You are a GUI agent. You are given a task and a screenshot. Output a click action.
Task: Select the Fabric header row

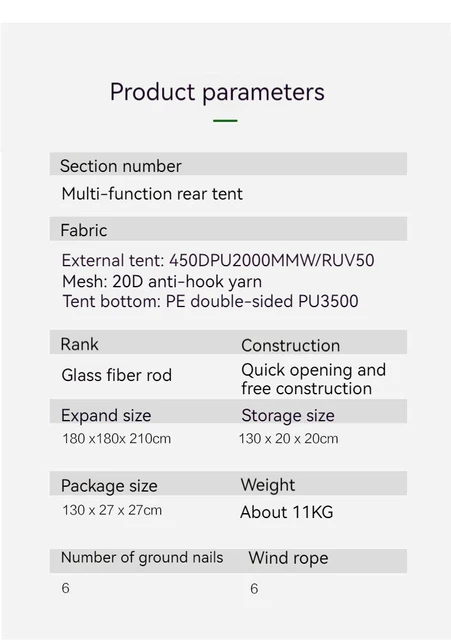click(228, 229)
